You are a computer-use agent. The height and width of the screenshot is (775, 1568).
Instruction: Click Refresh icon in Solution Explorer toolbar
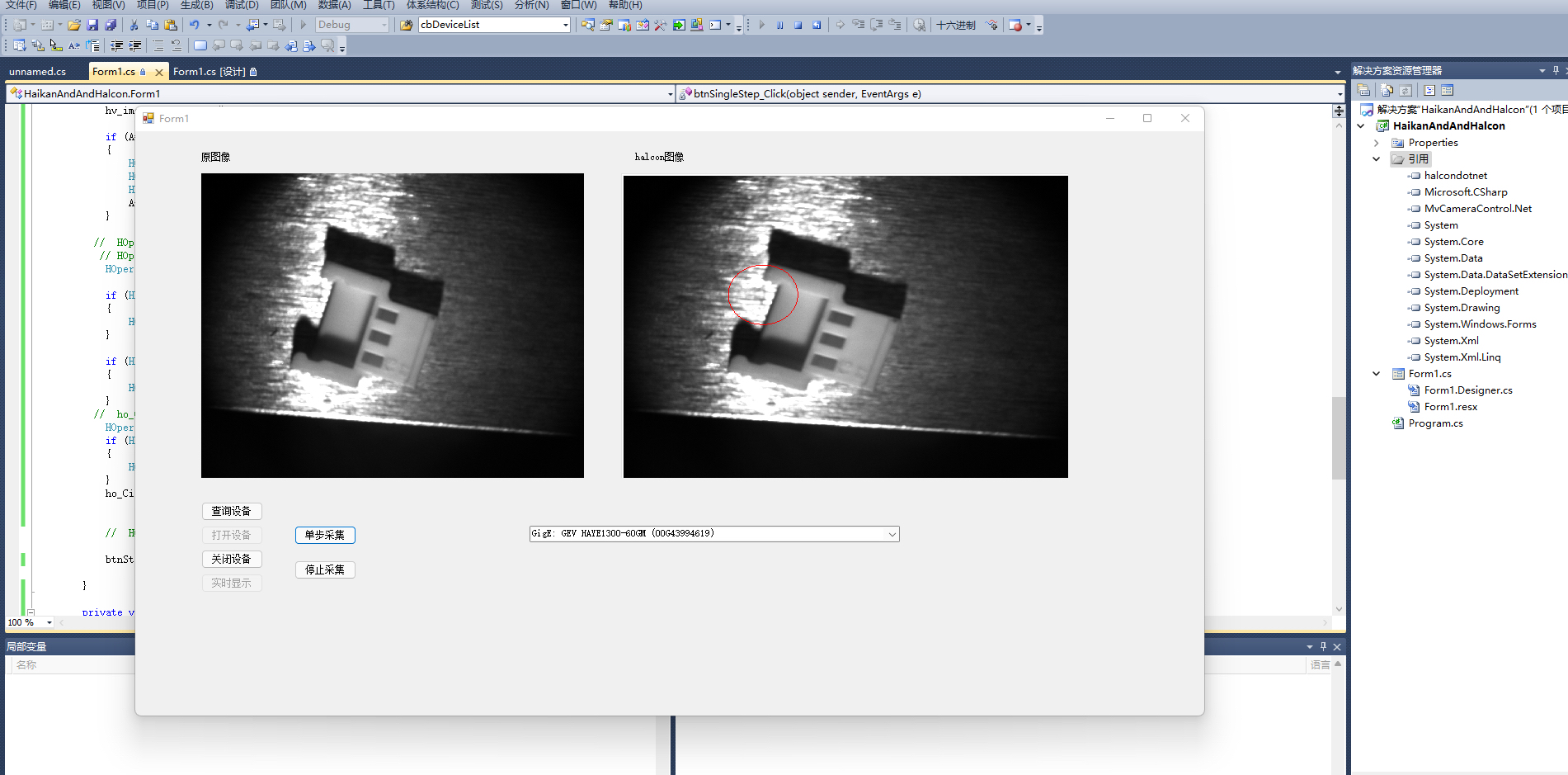coord(1406,90)
